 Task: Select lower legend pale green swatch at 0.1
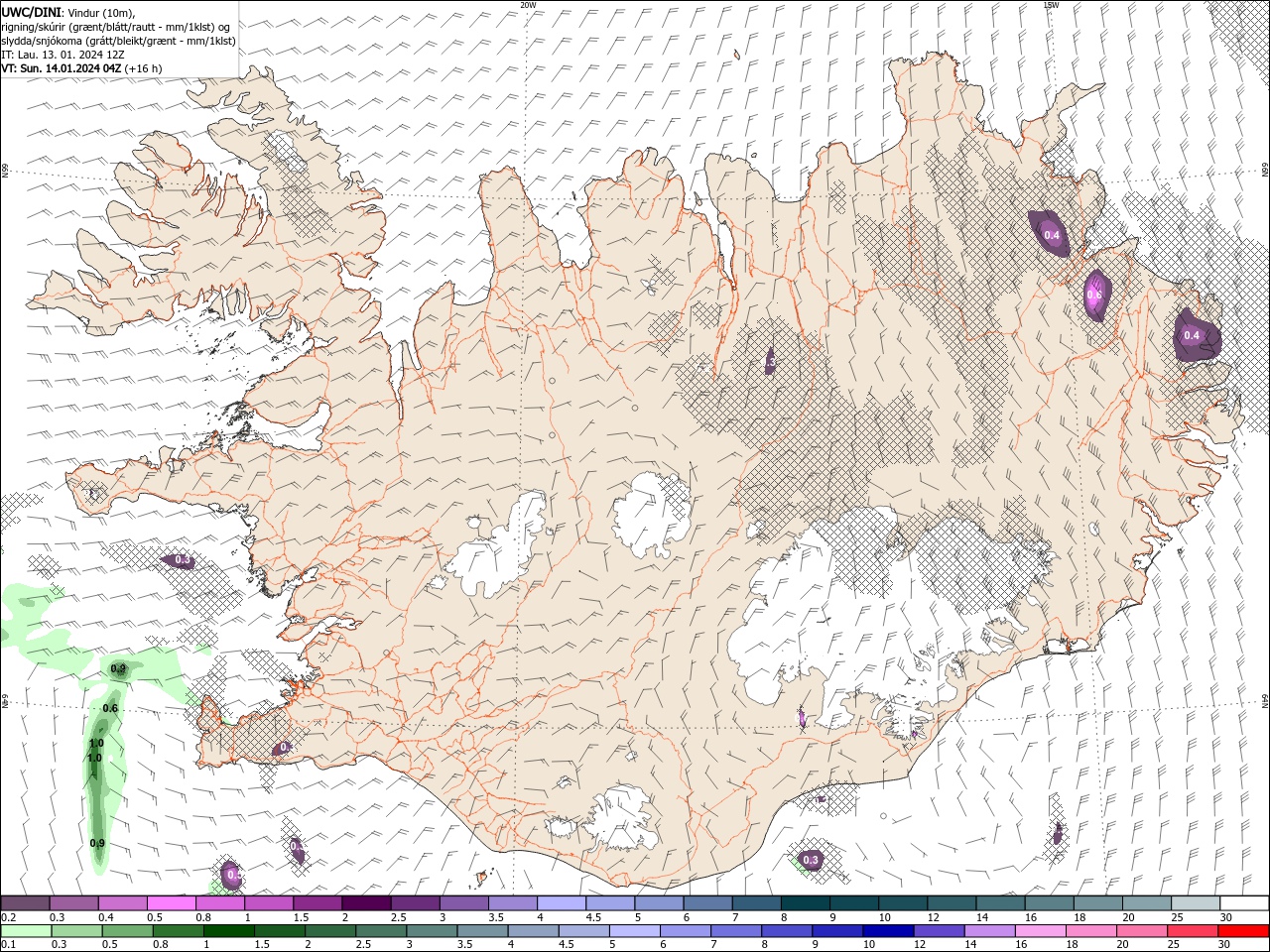(x=26, y=931)
